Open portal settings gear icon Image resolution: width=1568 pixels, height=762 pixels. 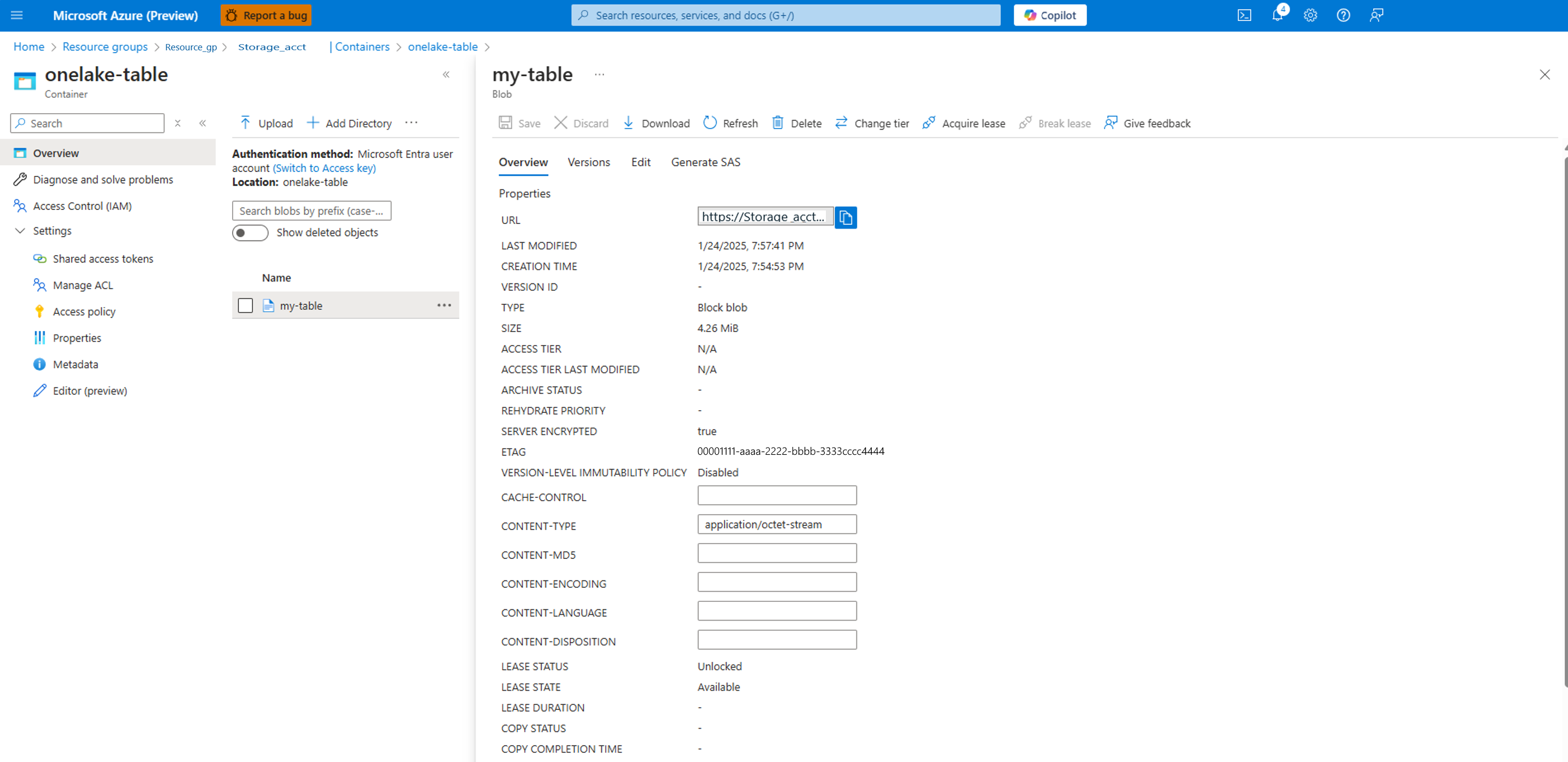(x=1310, y=15)
